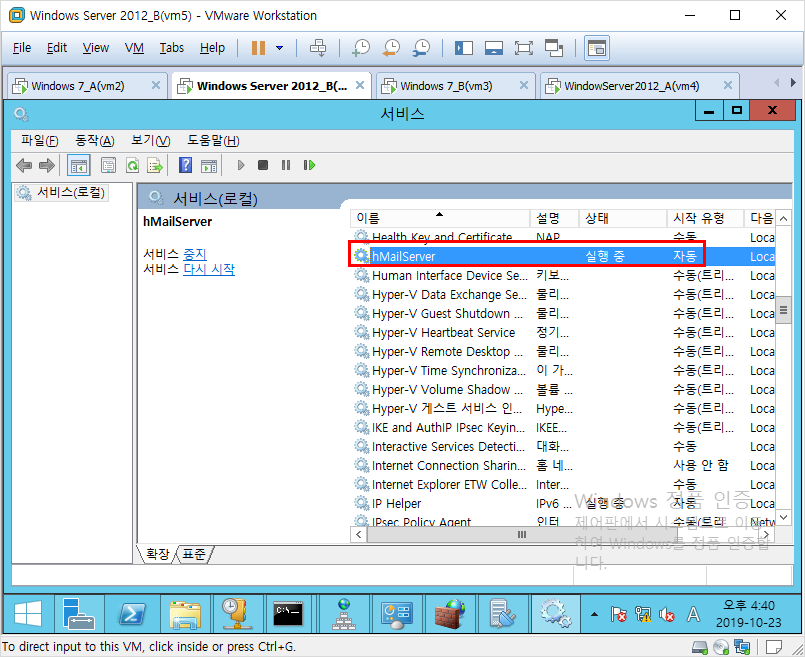
Task: Open the power options dropdown arrow
Action: (x=279, y=48)
